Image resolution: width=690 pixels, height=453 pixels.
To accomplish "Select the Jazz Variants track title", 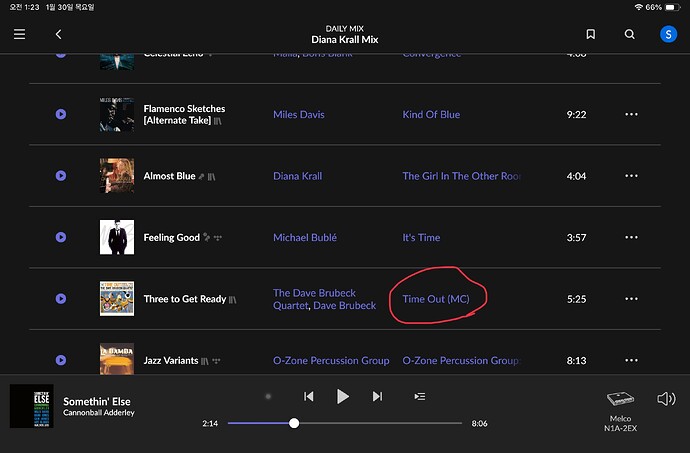I will [x=171, y=361].
